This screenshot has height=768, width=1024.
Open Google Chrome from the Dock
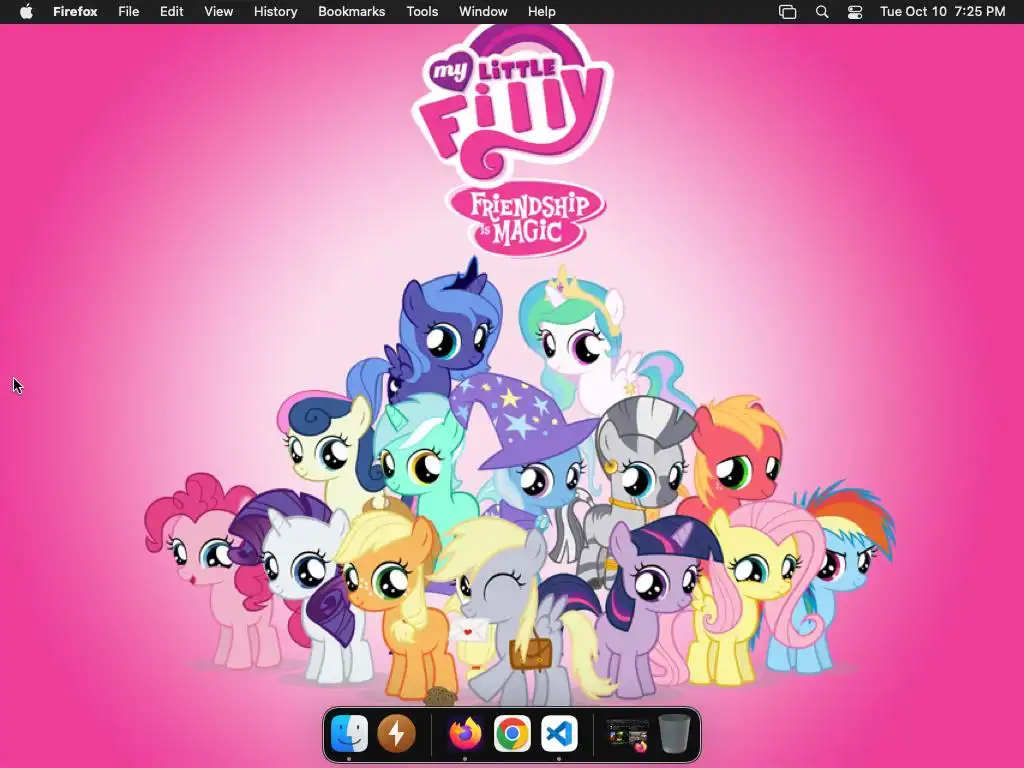(512, 733)
